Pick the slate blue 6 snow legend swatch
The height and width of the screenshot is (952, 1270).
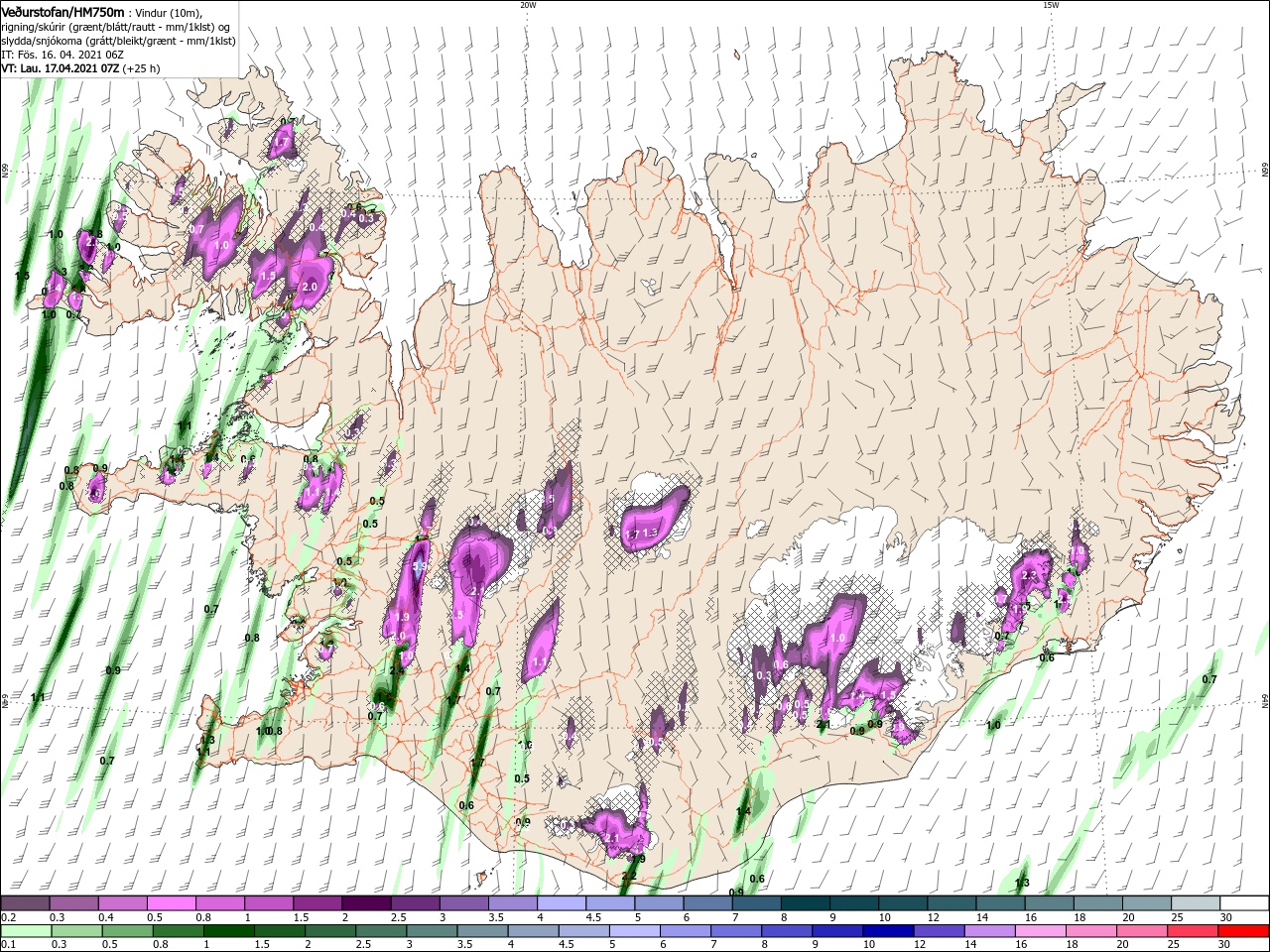[x=708, y=903]
